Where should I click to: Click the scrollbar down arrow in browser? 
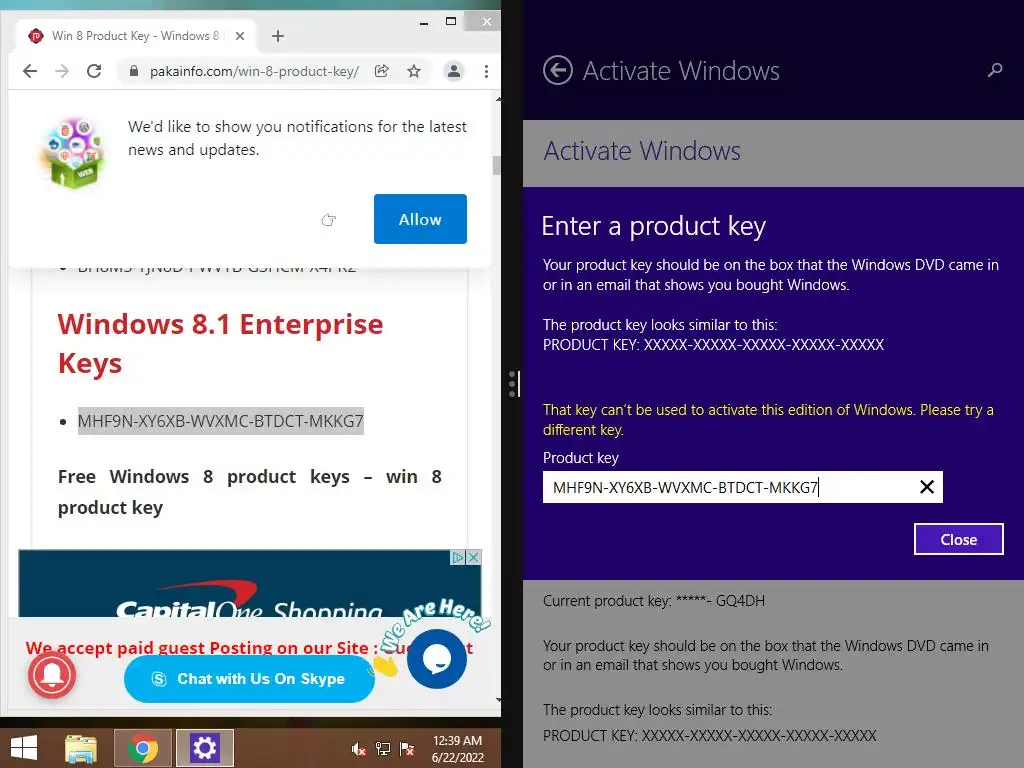coord(498,700)
